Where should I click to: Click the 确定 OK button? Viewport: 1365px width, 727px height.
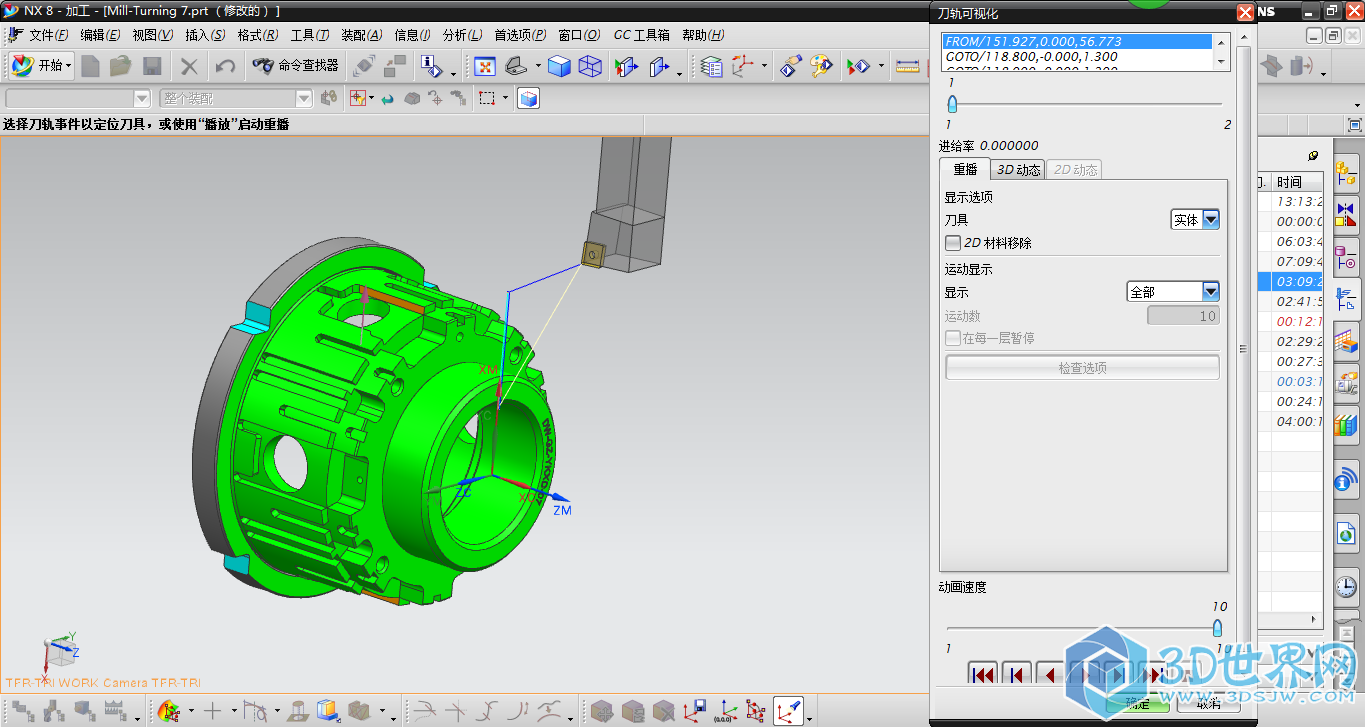pos(1139,702)
